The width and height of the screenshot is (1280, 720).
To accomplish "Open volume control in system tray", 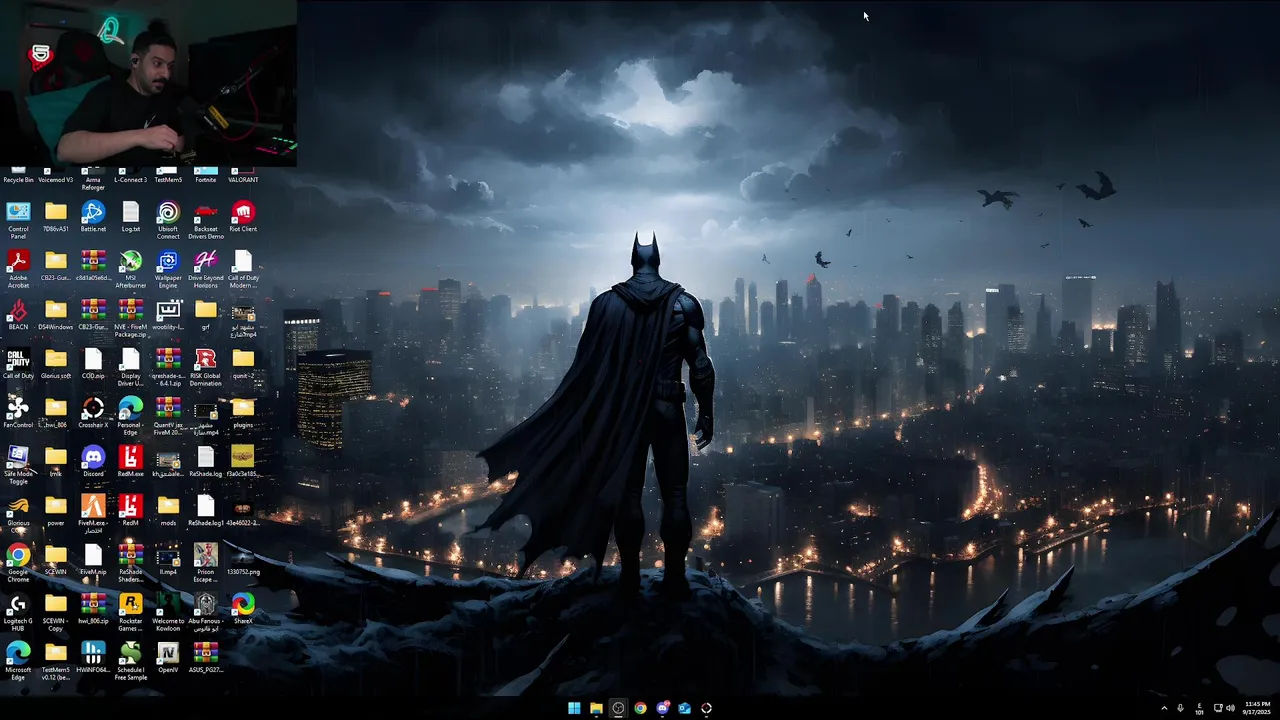I will pos(1230,708).
